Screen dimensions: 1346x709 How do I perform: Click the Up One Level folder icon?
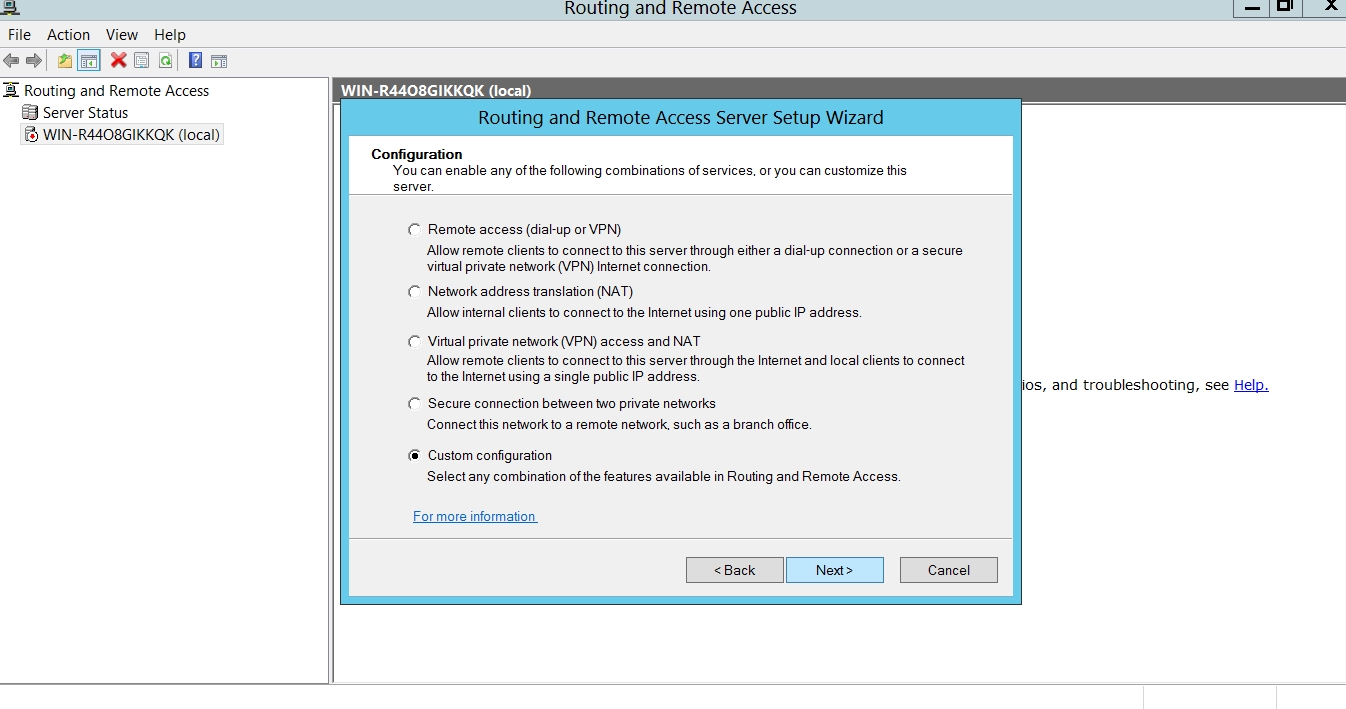(x=65, y=61)
